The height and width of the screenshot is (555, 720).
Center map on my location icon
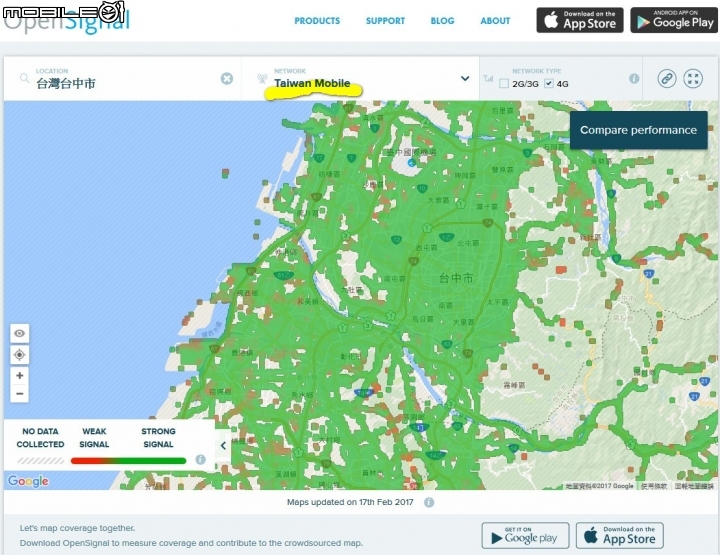pyautogui.click(x=19, y=354)
